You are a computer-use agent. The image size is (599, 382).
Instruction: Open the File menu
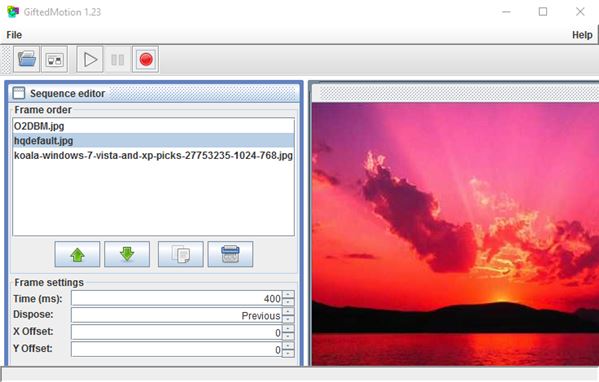click(x=14, y=35)
